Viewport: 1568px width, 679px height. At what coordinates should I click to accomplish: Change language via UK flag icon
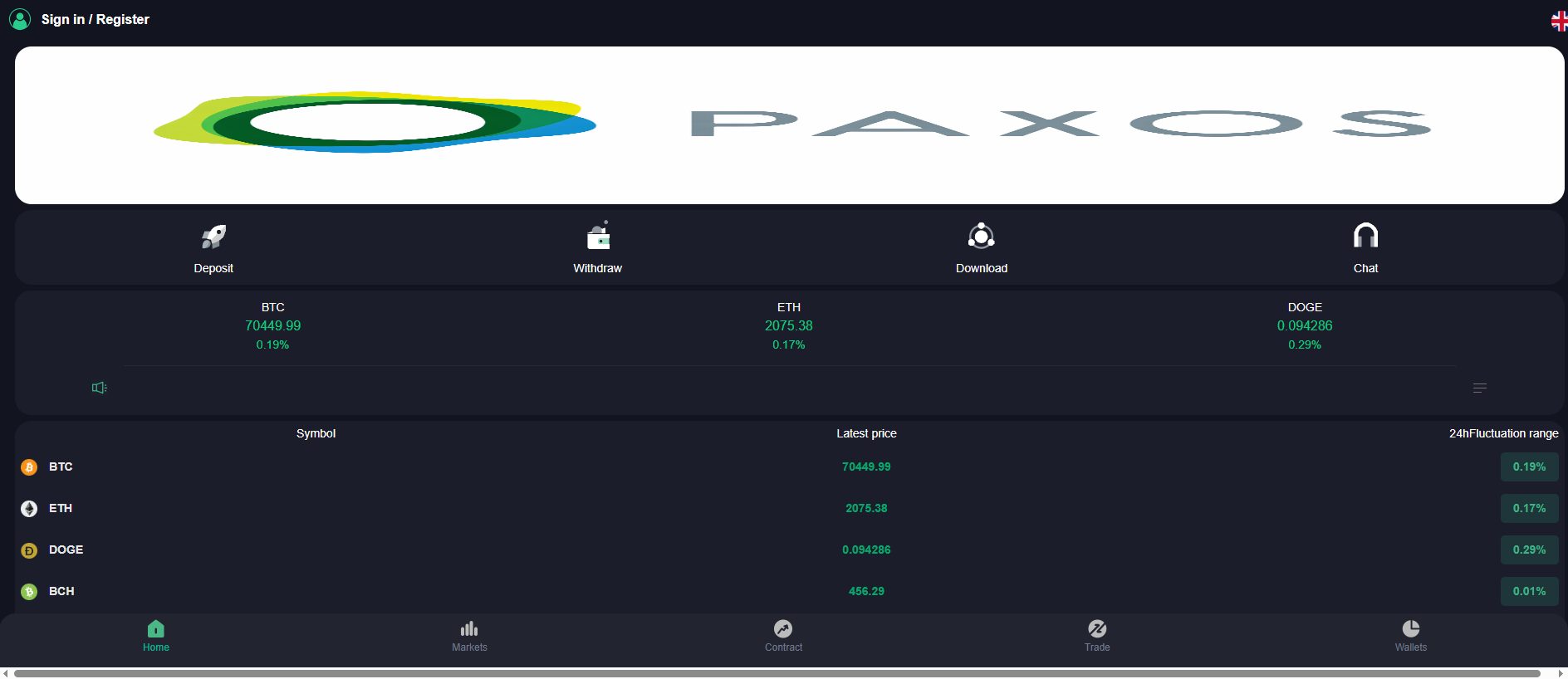1560,21
